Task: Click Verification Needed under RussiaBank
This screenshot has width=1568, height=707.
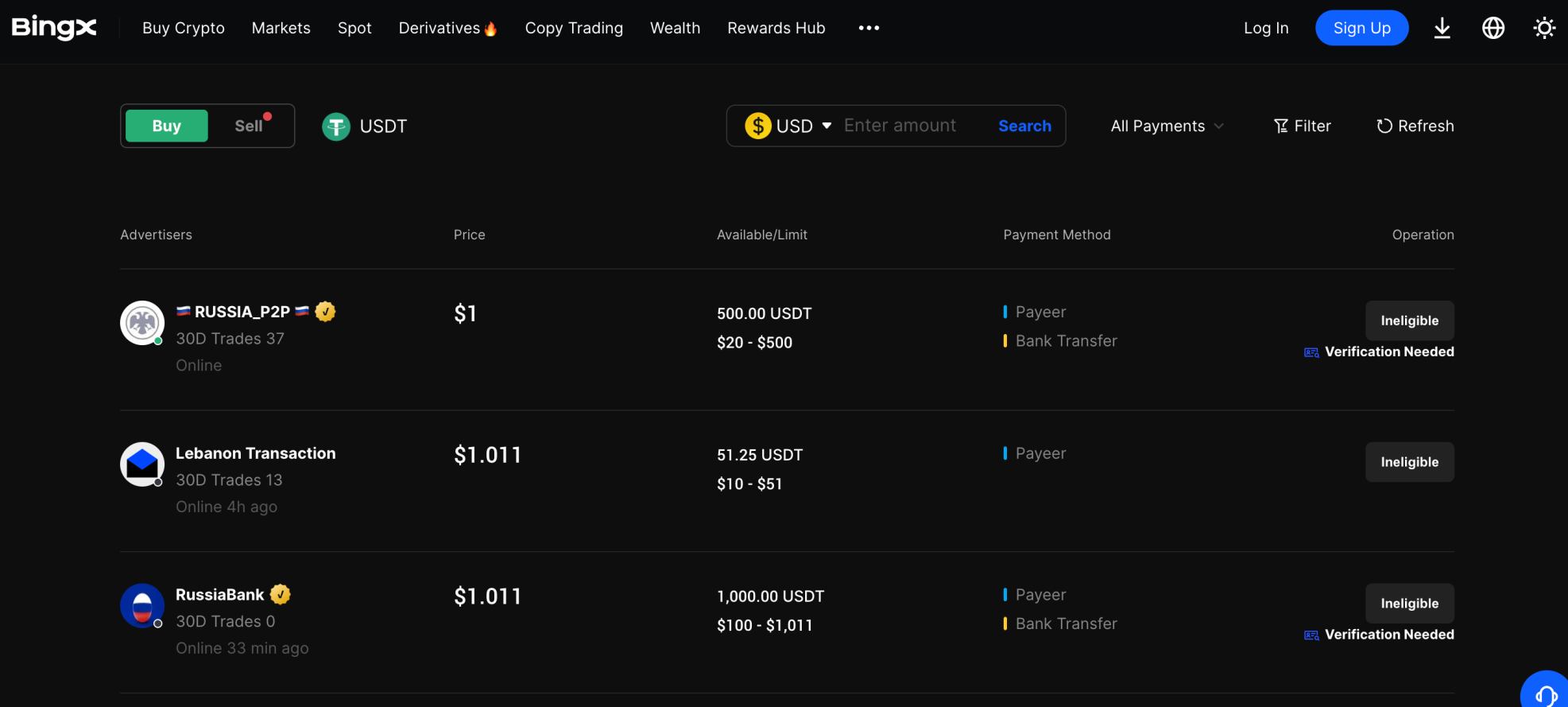Action: tap(1389, 635)
